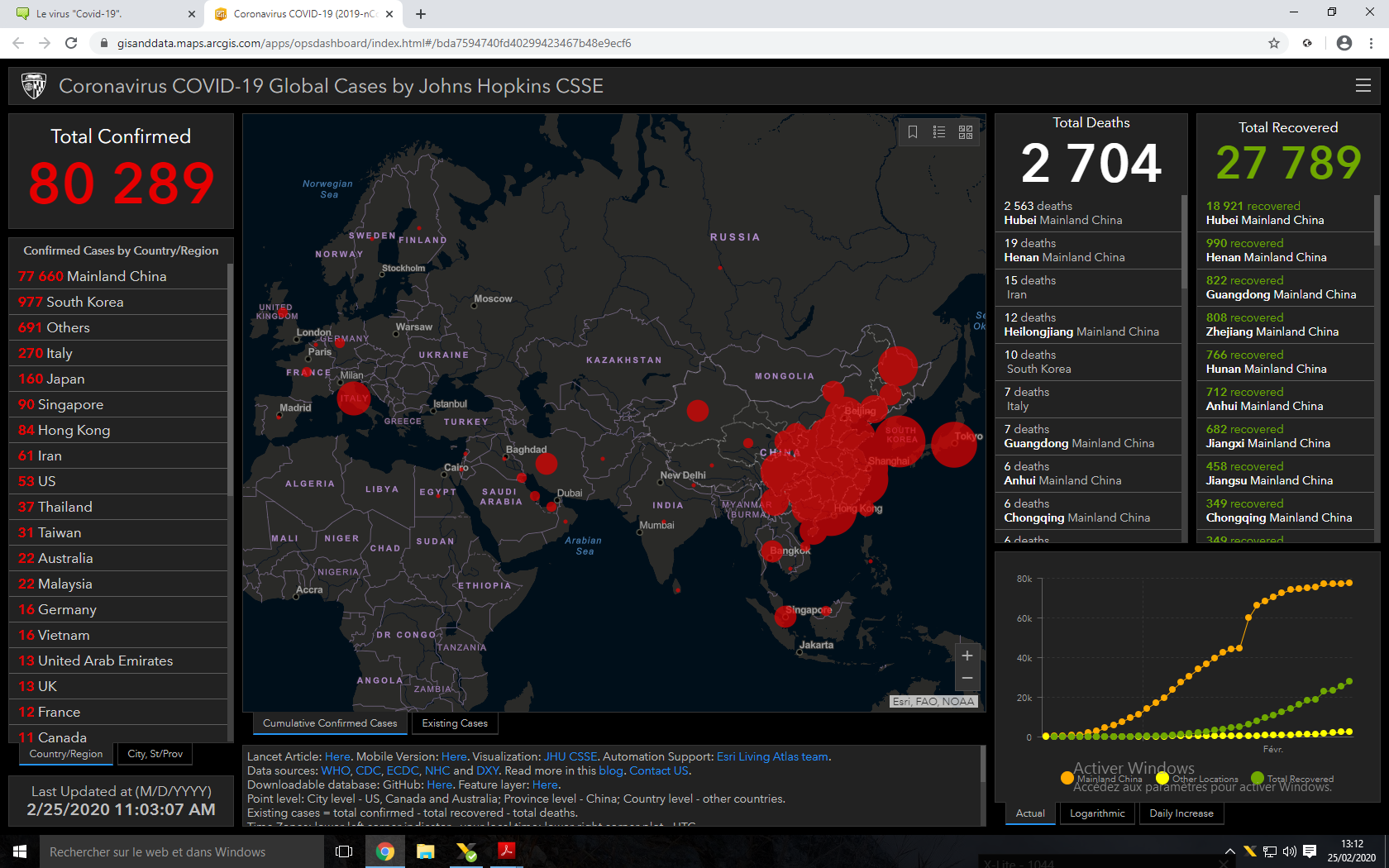
Task: Open the Adobe Acrobat taskbar icon
Action: pos(506,851)
